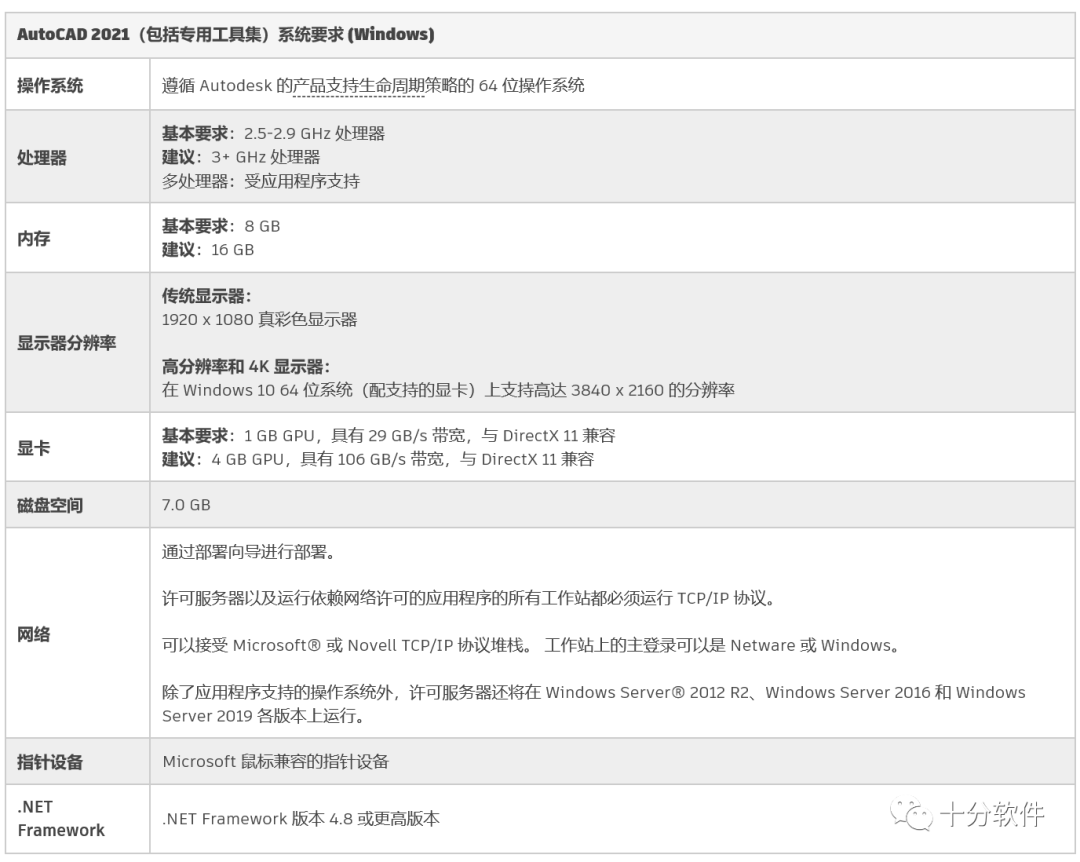Select the 显示器分辨率 row label
Viewport: 1080px width, 862px height.
click(66, 343)
